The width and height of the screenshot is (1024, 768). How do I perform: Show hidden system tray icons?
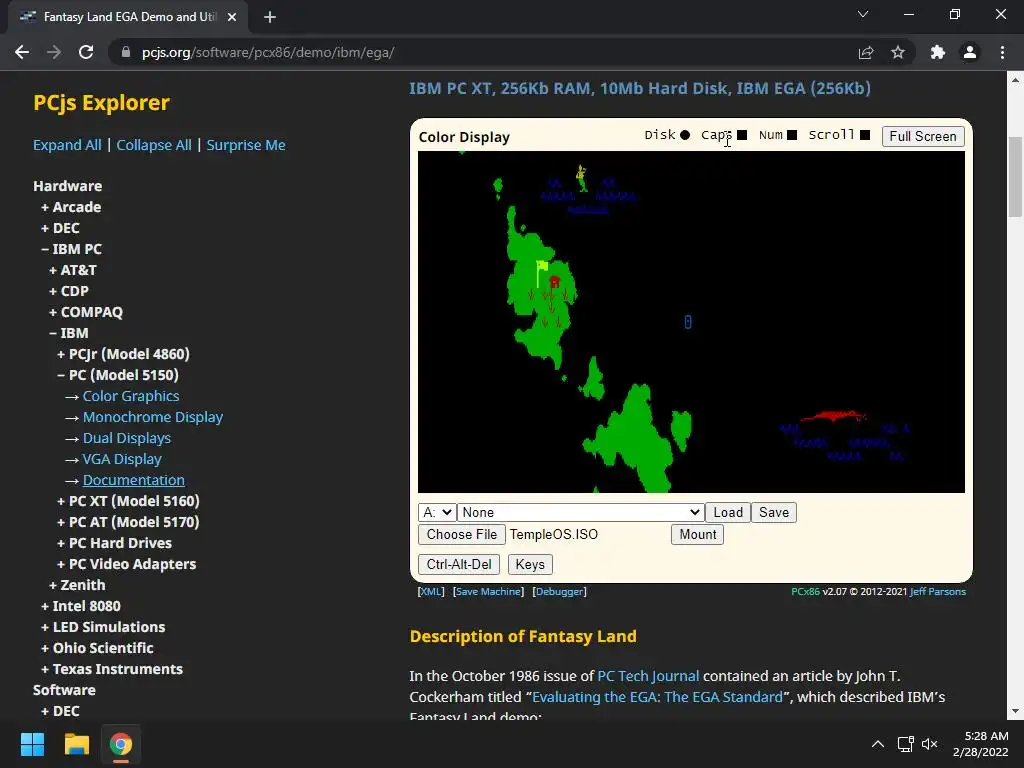(878, 744)
